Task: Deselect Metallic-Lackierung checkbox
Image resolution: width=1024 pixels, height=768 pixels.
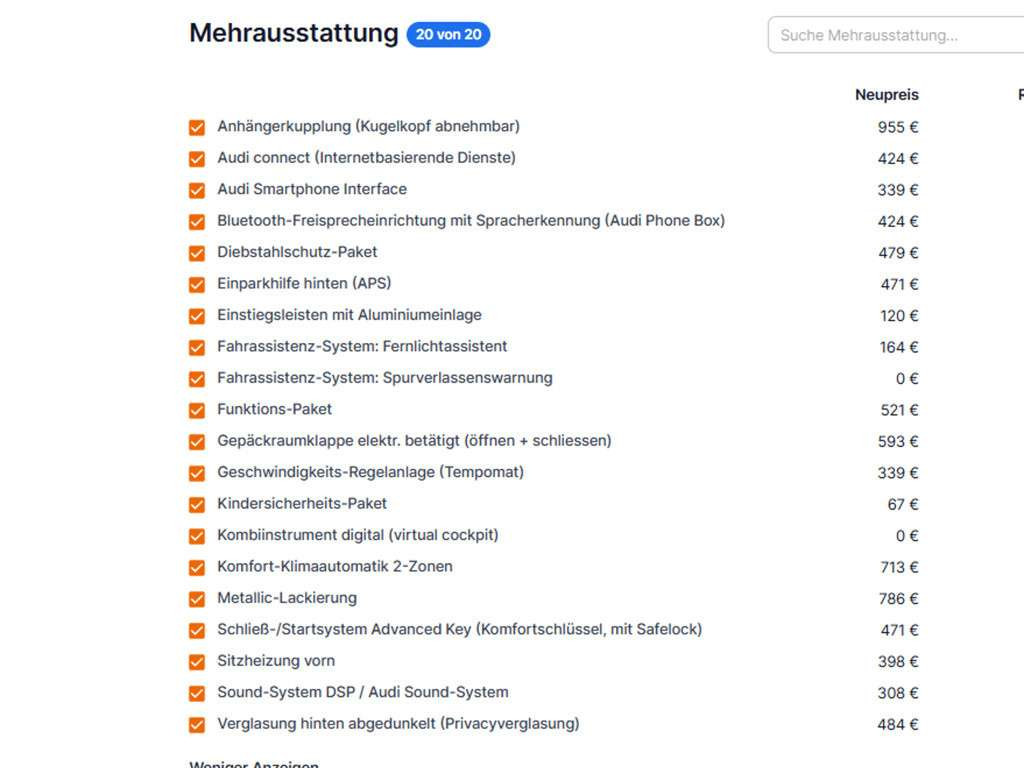Action: click(x=197, y=599)
